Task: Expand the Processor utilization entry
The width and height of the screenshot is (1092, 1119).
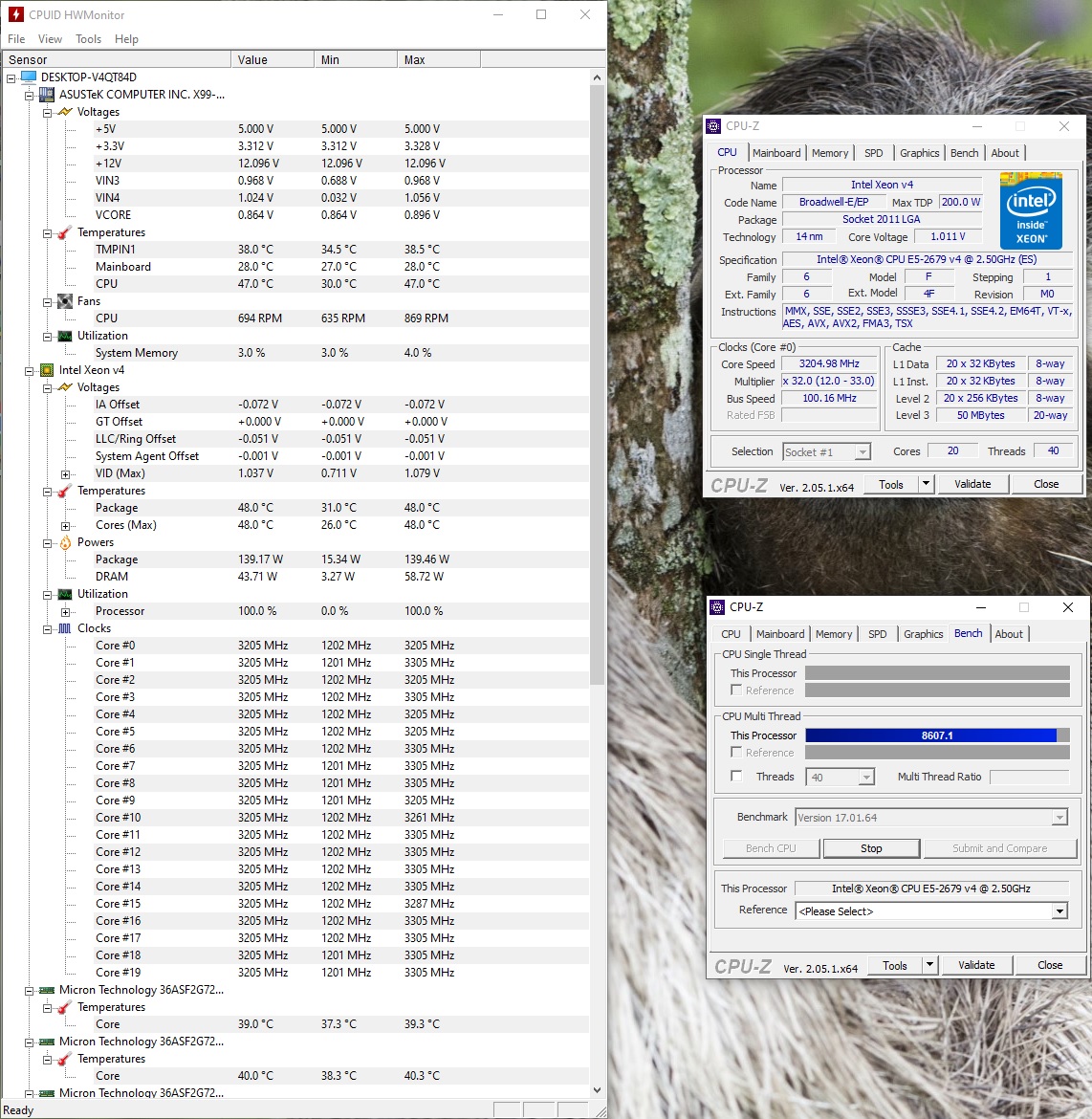Action: coord(66,612)
